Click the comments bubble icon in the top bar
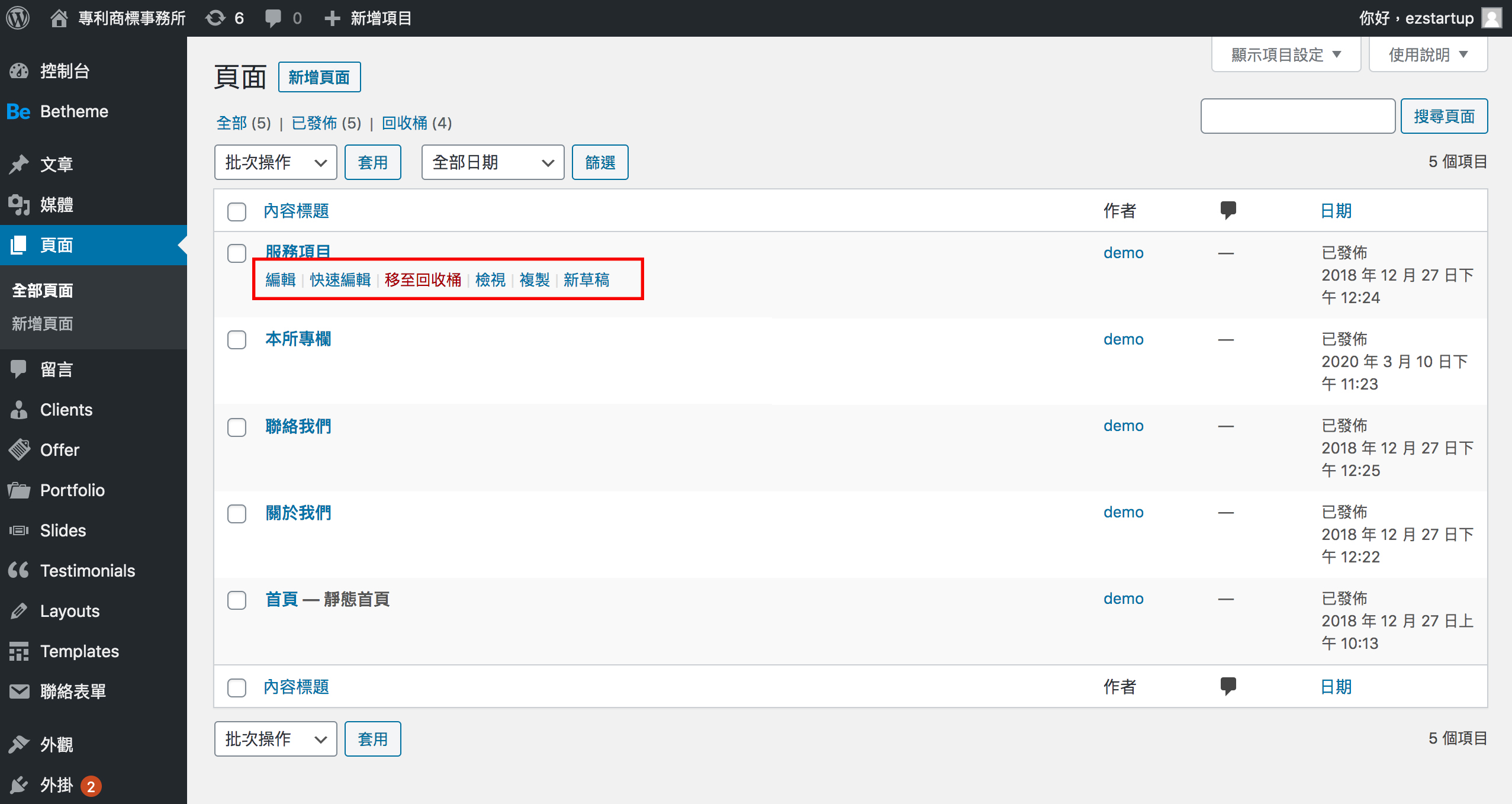This screenshot has height=804, width=1512. (273, 17)
